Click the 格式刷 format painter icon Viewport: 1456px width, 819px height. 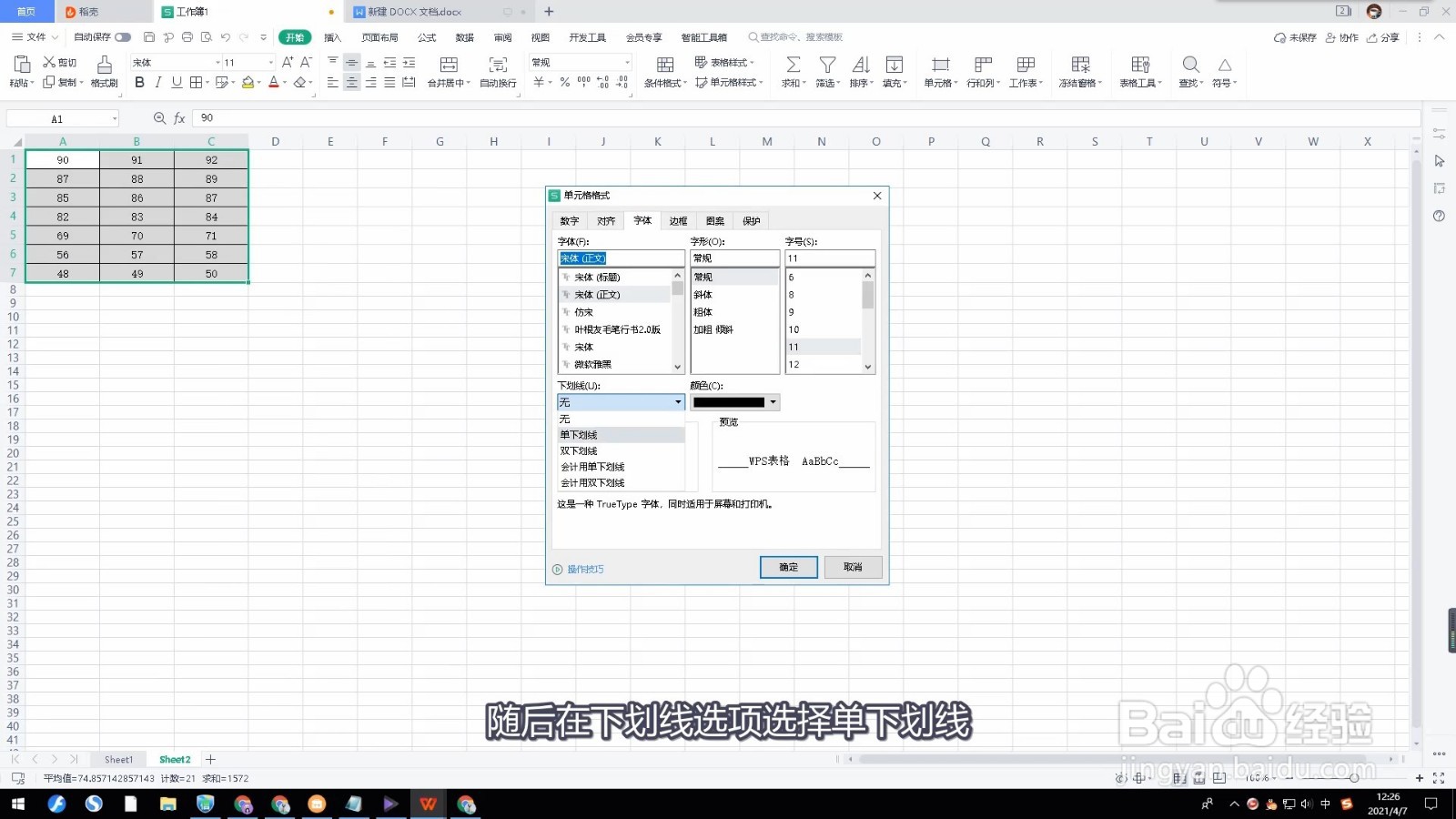[105, 65]
